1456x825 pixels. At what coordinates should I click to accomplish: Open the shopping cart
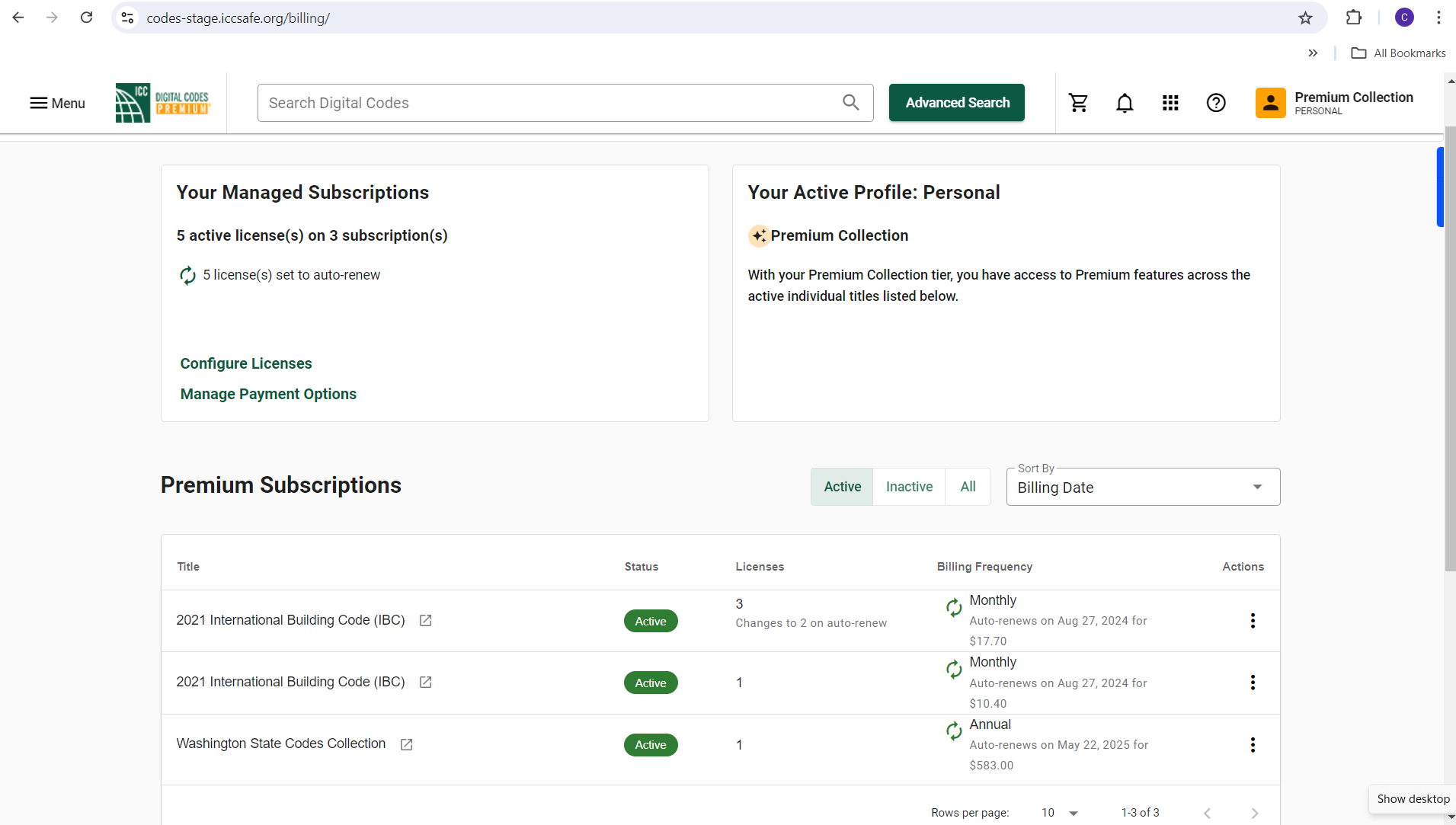[x=1078, y=103]
